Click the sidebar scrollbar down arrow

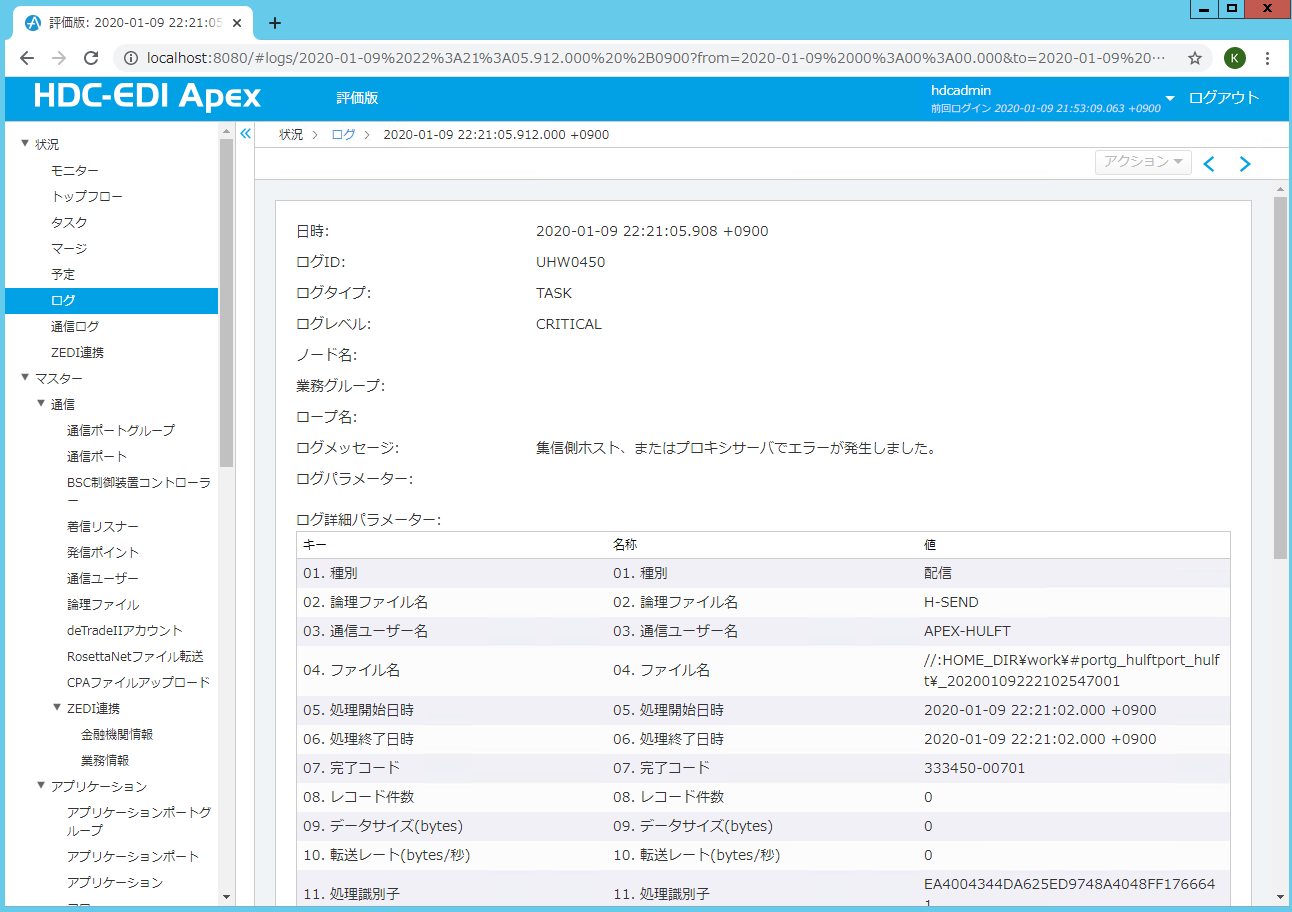[x=226, y=897]
